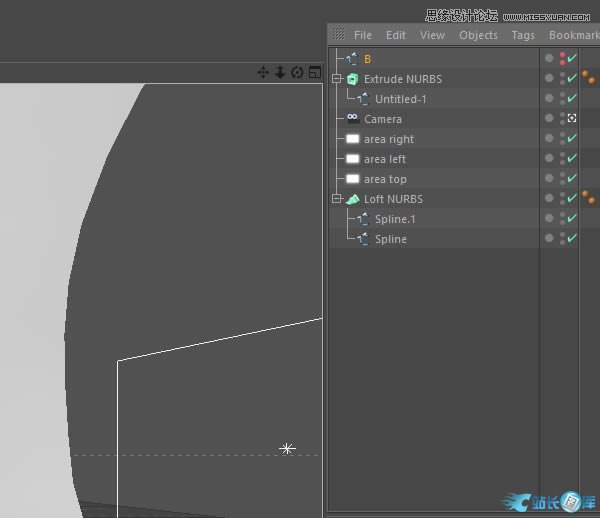This screenshot has height=518, width=600.
Task: Open the Objects menu
Action: point(478,35)
